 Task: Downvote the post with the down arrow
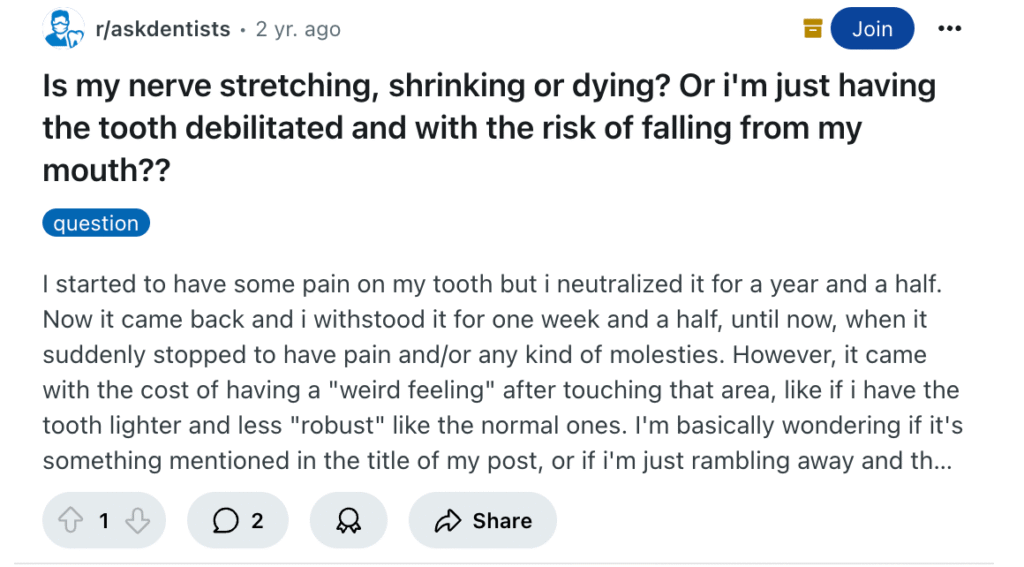[137, 521]
